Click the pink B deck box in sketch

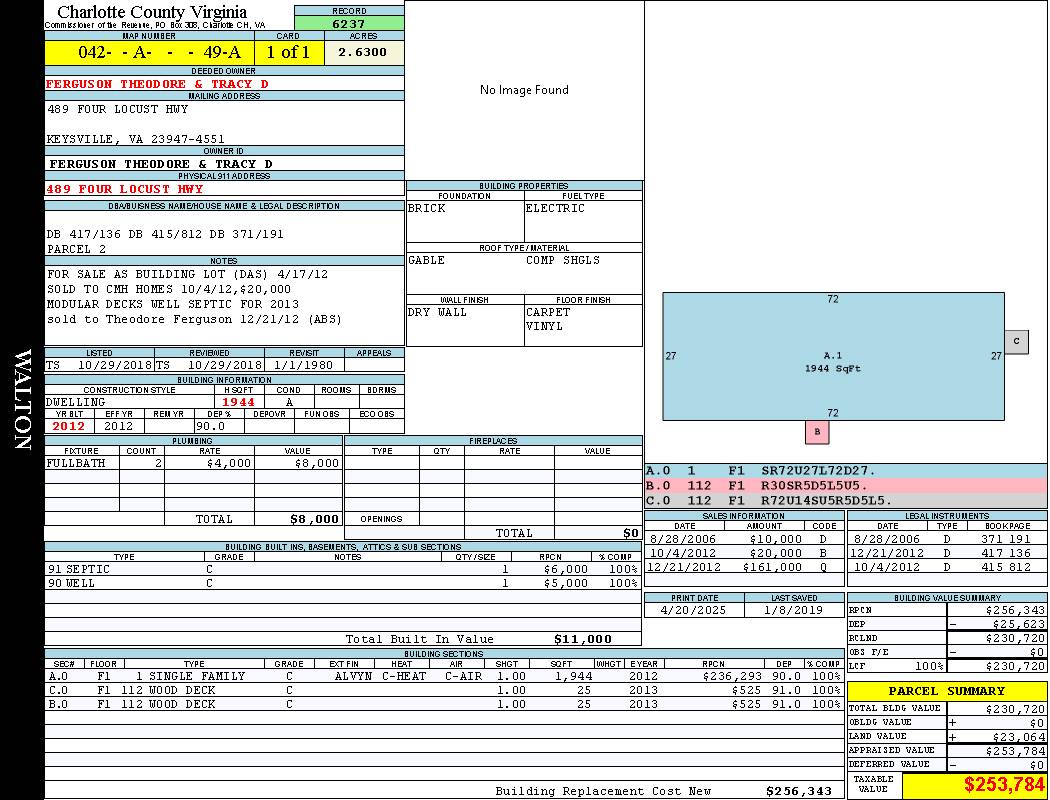click(x=817, y=432)
